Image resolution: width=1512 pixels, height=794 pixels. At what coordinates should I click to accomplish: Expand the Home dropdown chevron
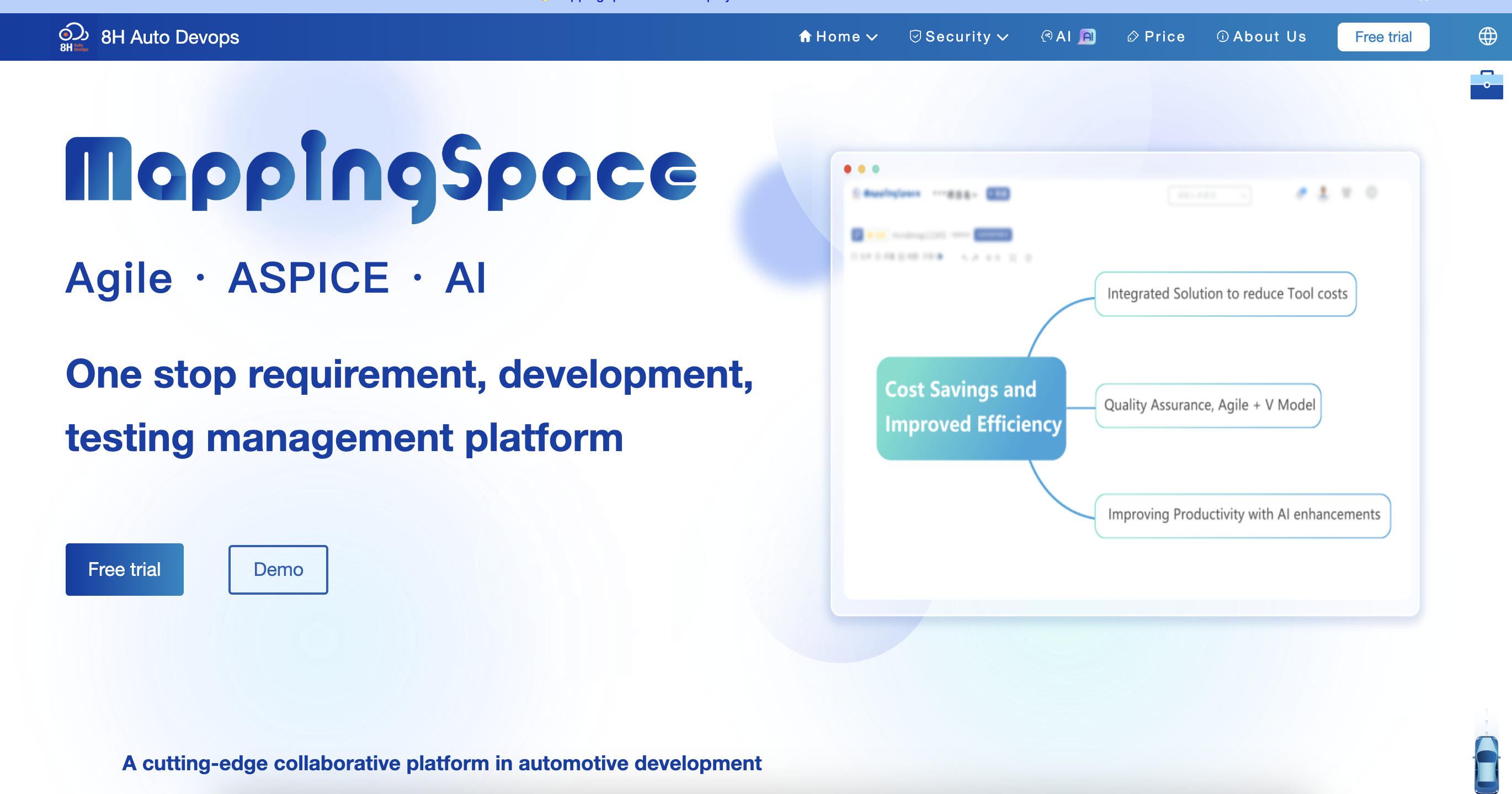coord(872,37)
